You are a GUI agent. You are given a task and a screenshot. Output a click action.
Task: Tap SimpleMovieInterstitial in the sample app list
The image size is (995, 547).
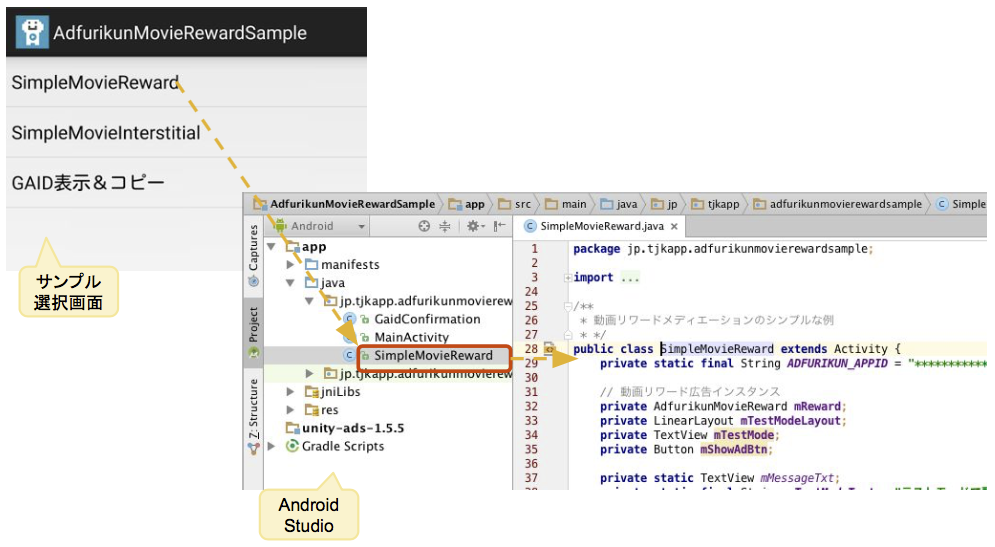click(187, 133)
